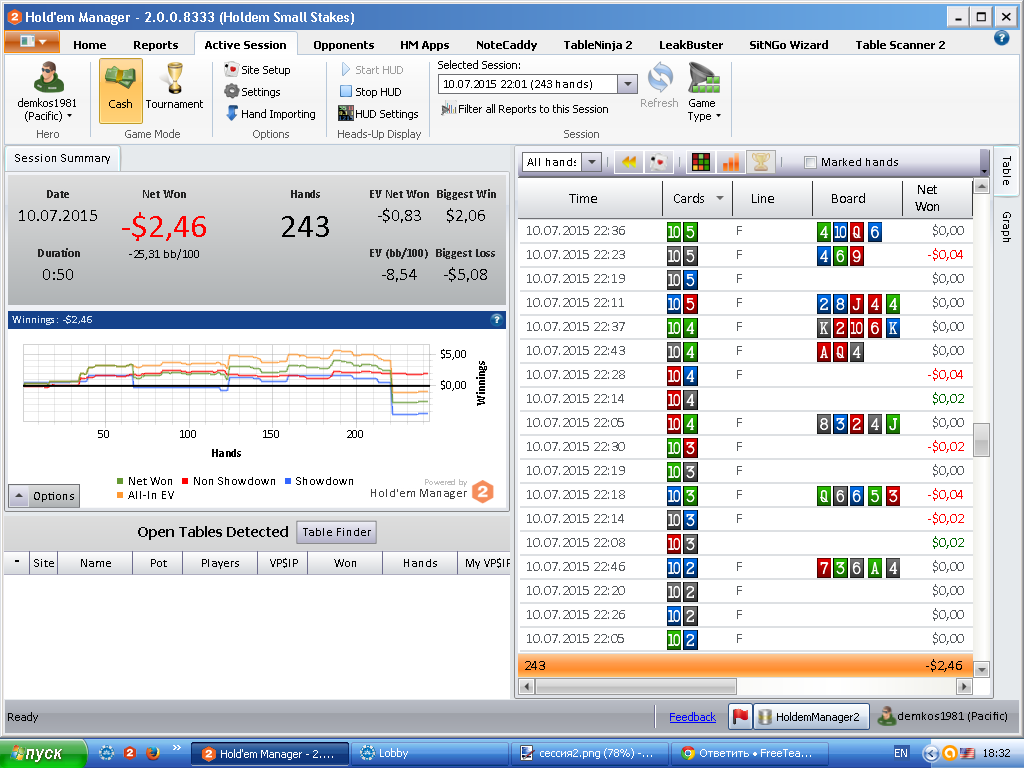Image resolution: width=1024 pixels, height=768 pixels.
Task: Open the TableNinja 2 tab
Action: pyautogui.click(x=598, y=45)
